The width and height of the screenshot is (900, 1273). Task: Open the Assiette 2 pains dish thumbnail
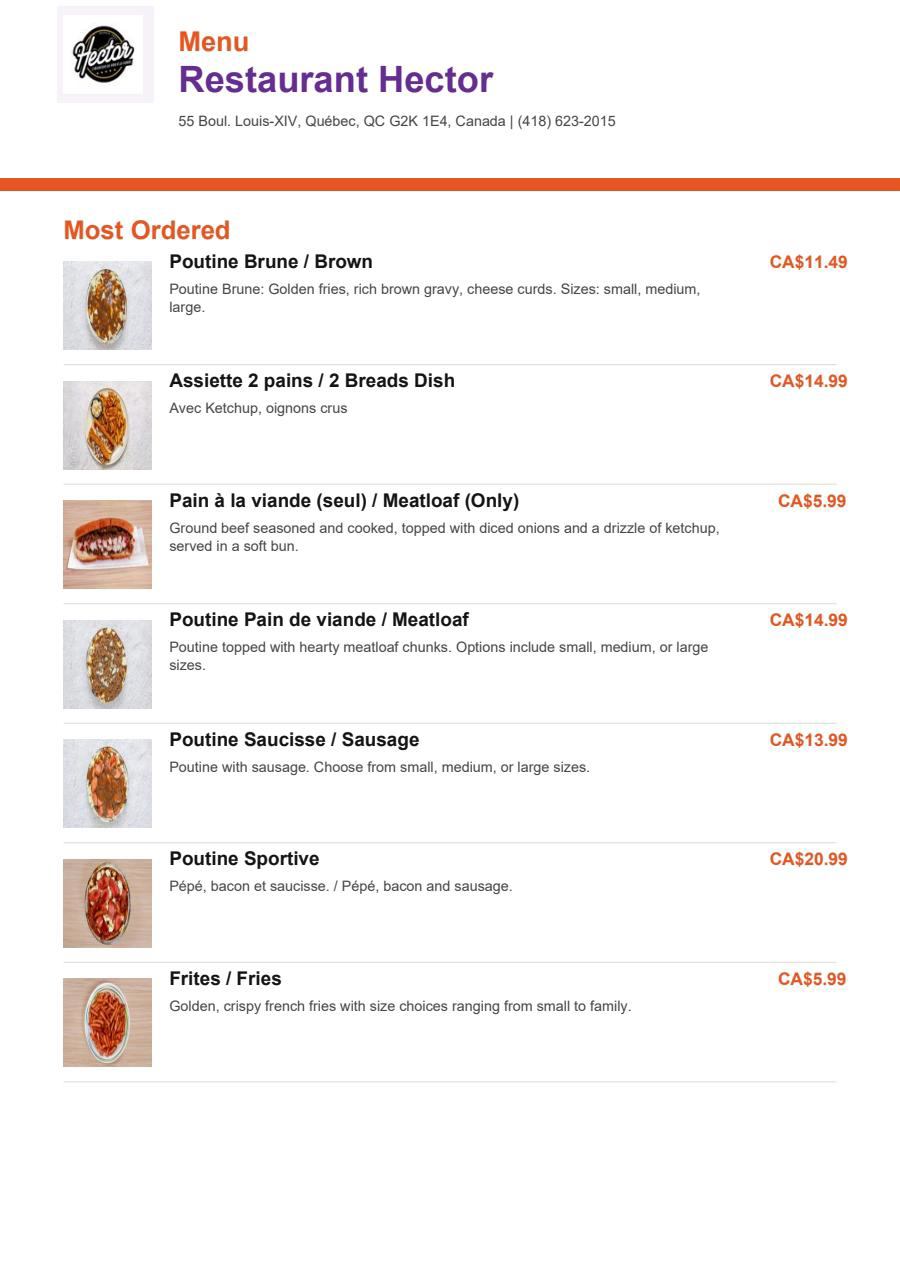(x=107, y=425)
